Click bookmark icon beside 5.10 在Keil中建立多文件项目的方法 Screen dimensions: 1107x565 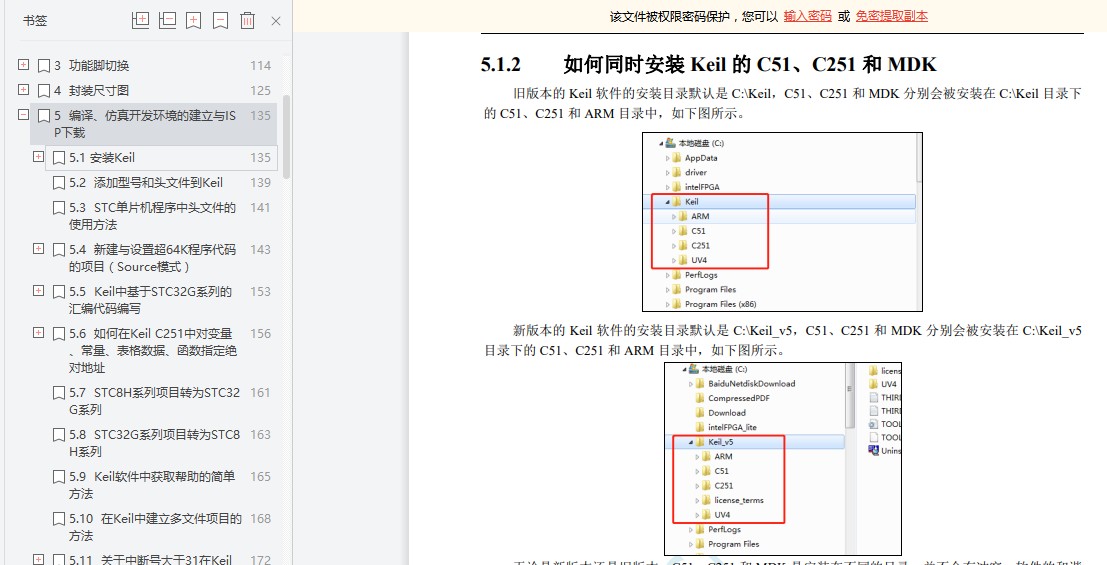[59, 519]
